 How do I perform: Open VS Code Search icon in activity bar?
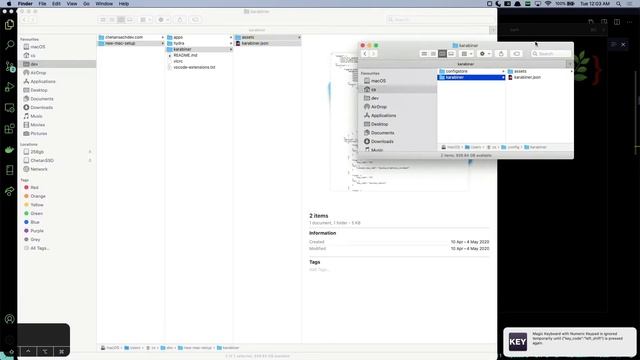(9, 45)
